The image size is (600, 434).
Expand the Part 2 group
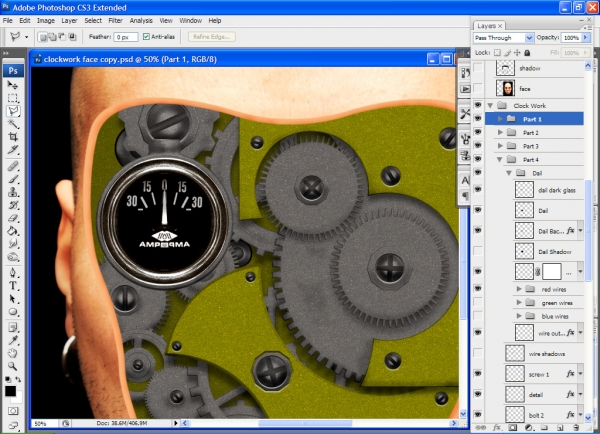click(500, 132)
